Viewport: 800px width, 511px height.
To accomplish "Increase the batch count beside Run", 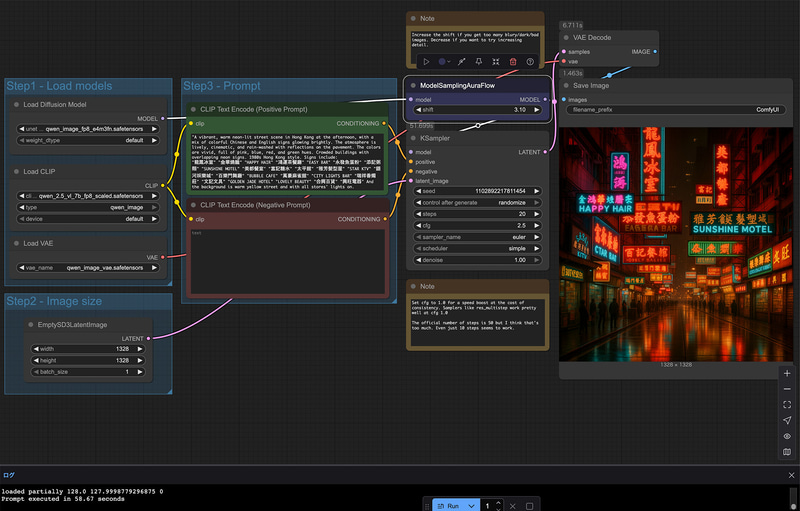I will [x=498, y=503].
